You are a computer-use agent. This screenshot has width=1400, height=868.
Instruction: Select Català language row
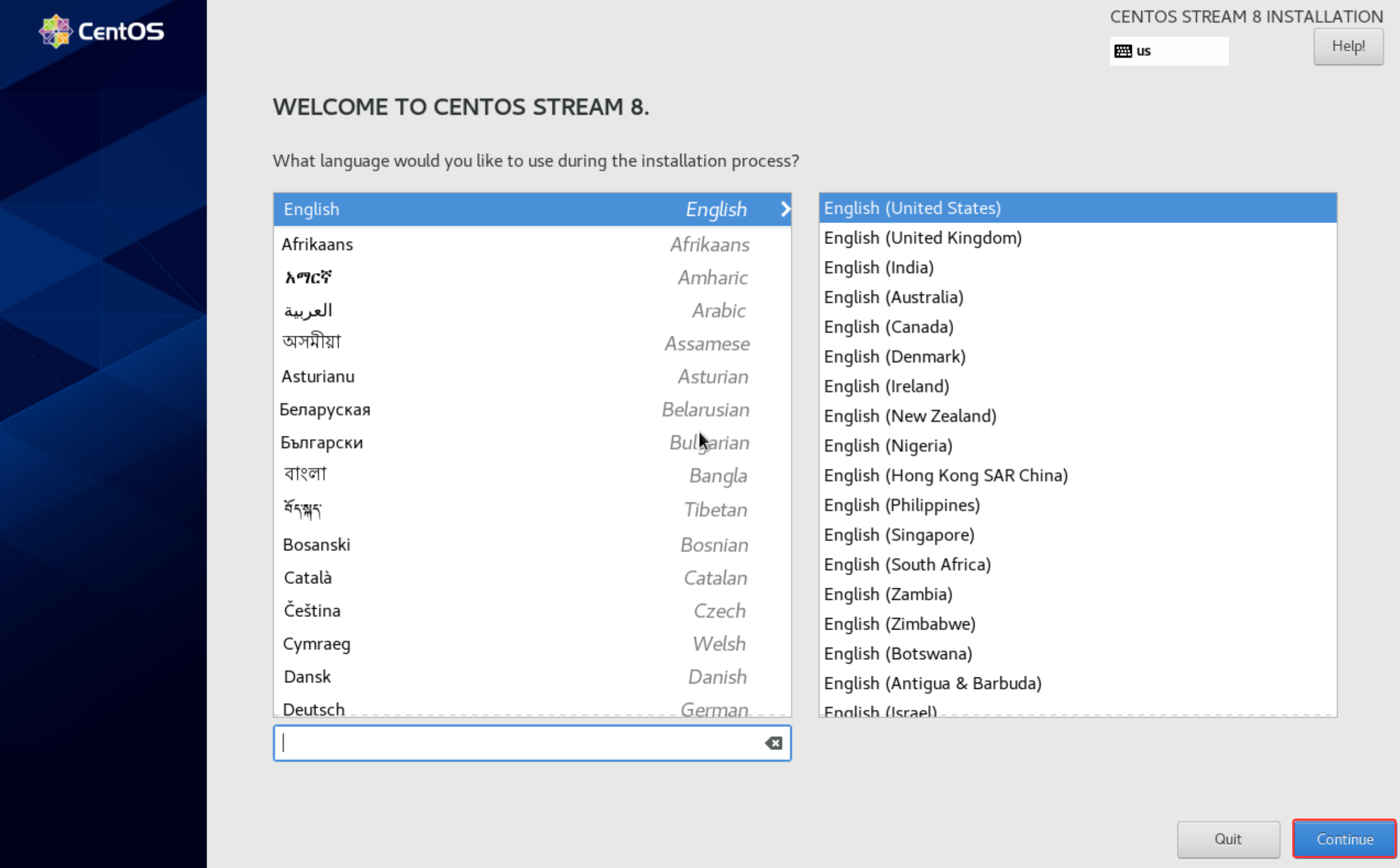tap(532, 577)
